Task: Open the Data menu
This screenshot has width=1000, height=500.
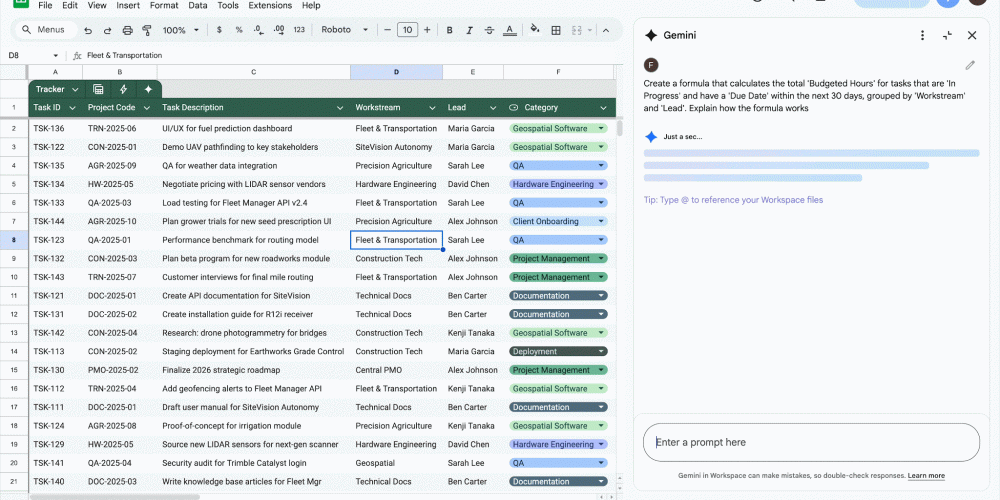Action: coord(198,5)
